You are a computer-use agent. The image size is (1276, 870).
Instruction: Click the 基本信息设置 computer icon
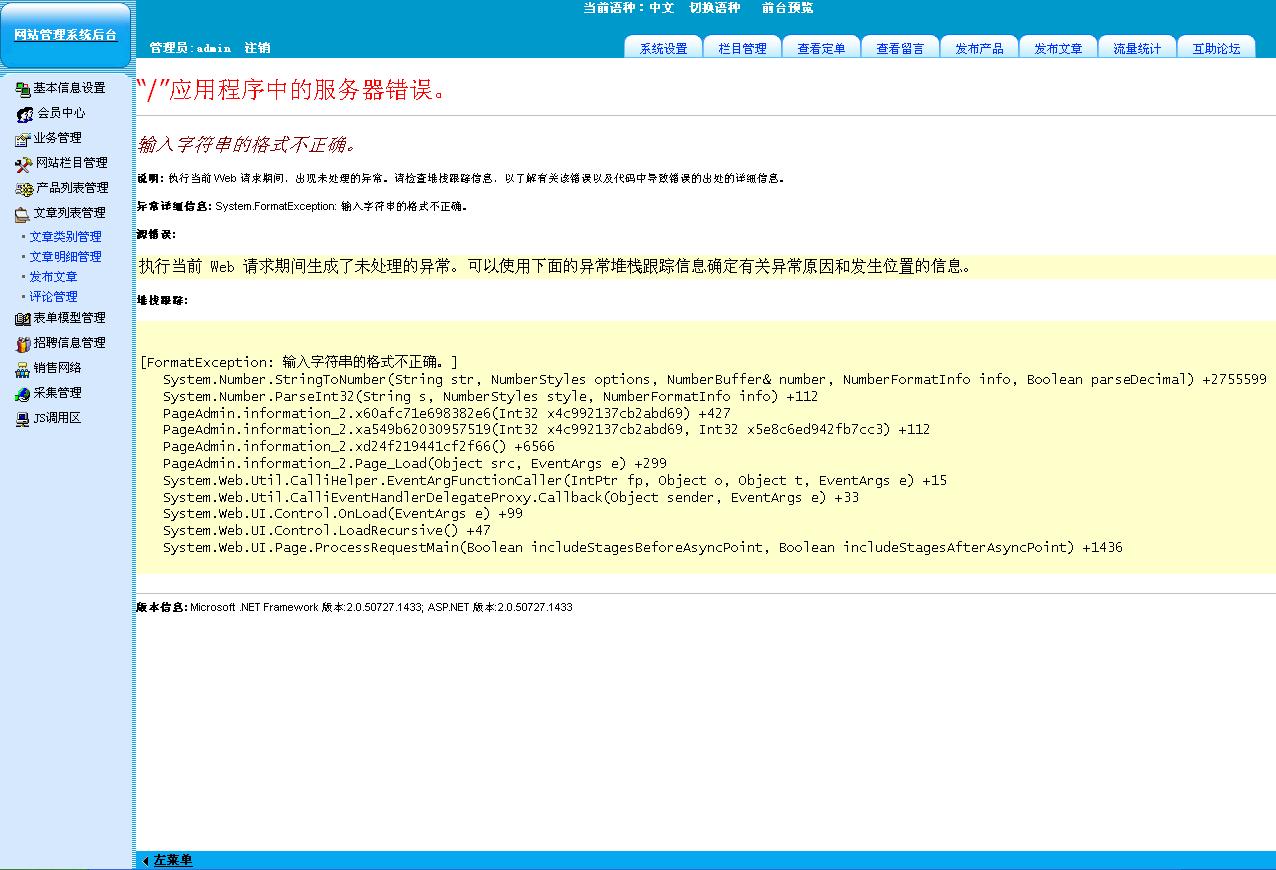[x=23, y=88]
